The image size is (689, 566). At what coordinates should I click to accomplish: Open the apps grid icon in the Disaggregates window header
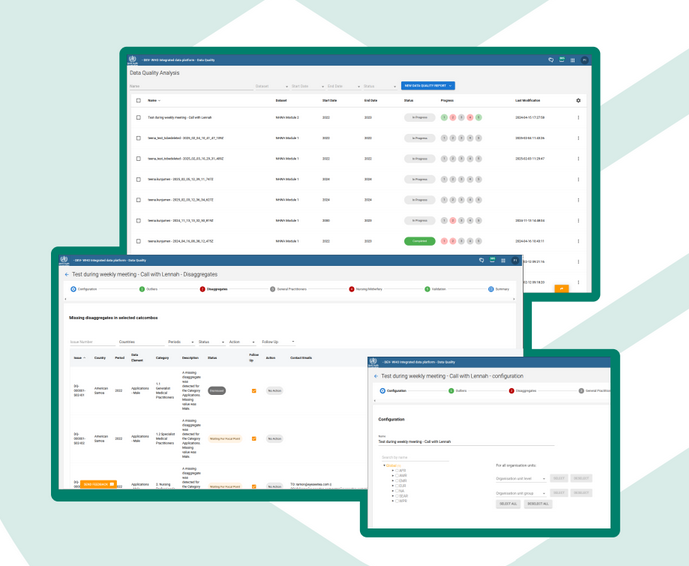point(503,261)
